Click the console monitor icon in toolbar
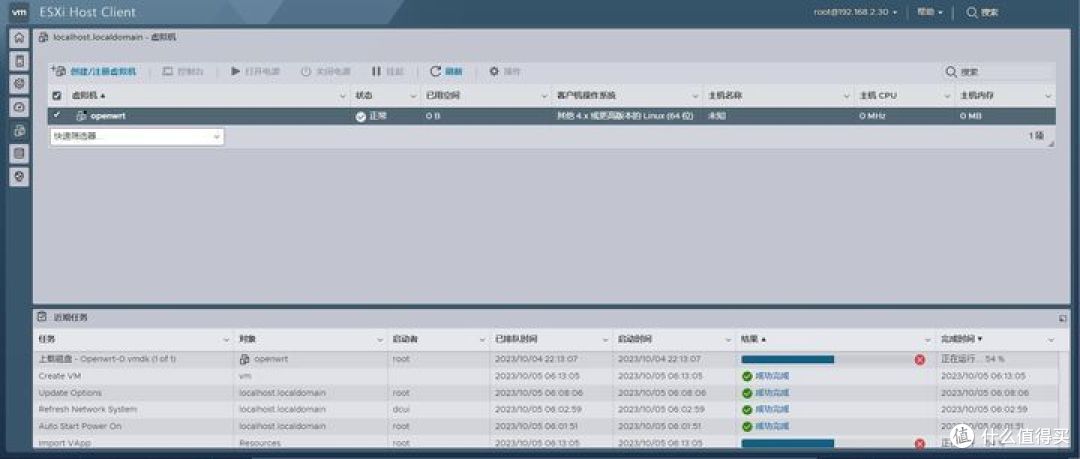Screen dimensions: 1080x459 (167, 72)
